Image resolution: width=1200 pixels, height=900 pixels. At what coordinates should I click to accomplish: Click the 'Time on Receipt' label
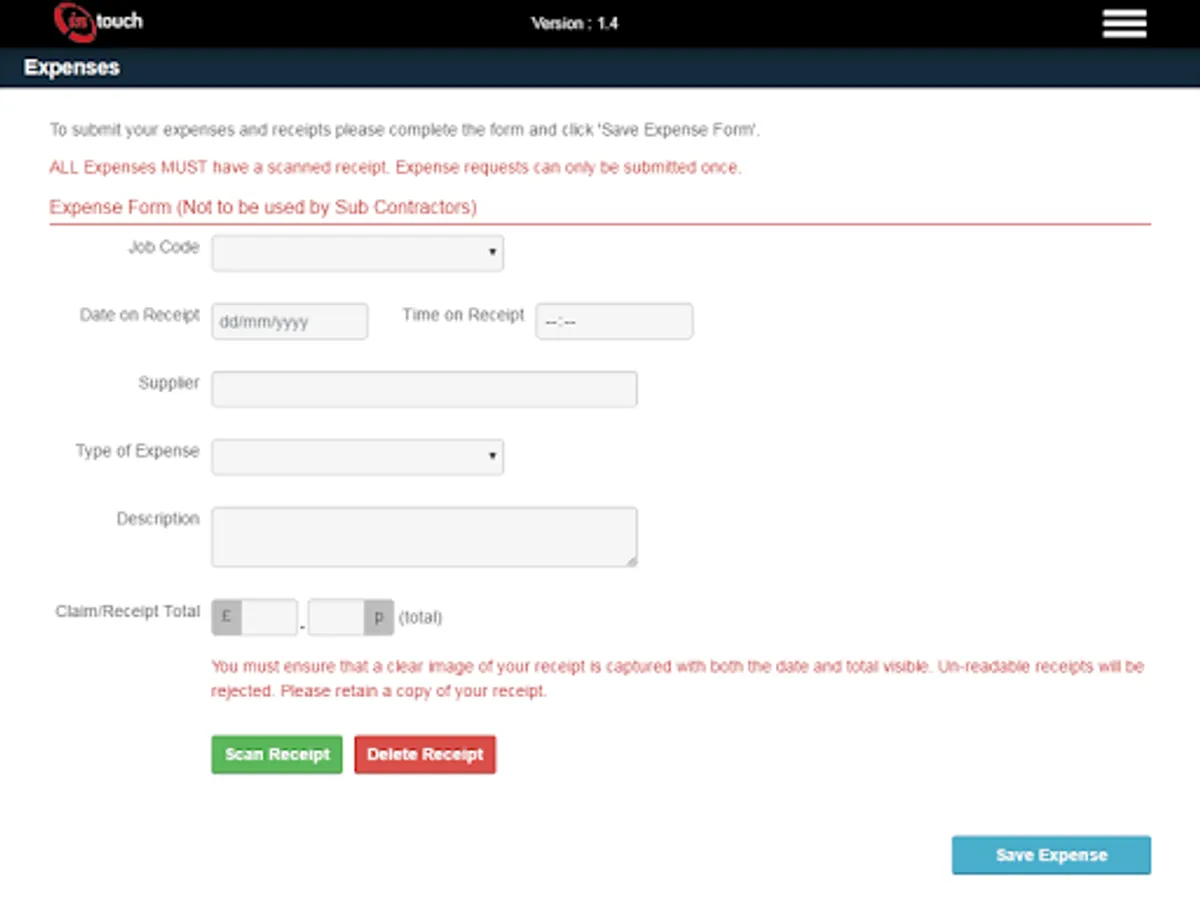point(463,315)
